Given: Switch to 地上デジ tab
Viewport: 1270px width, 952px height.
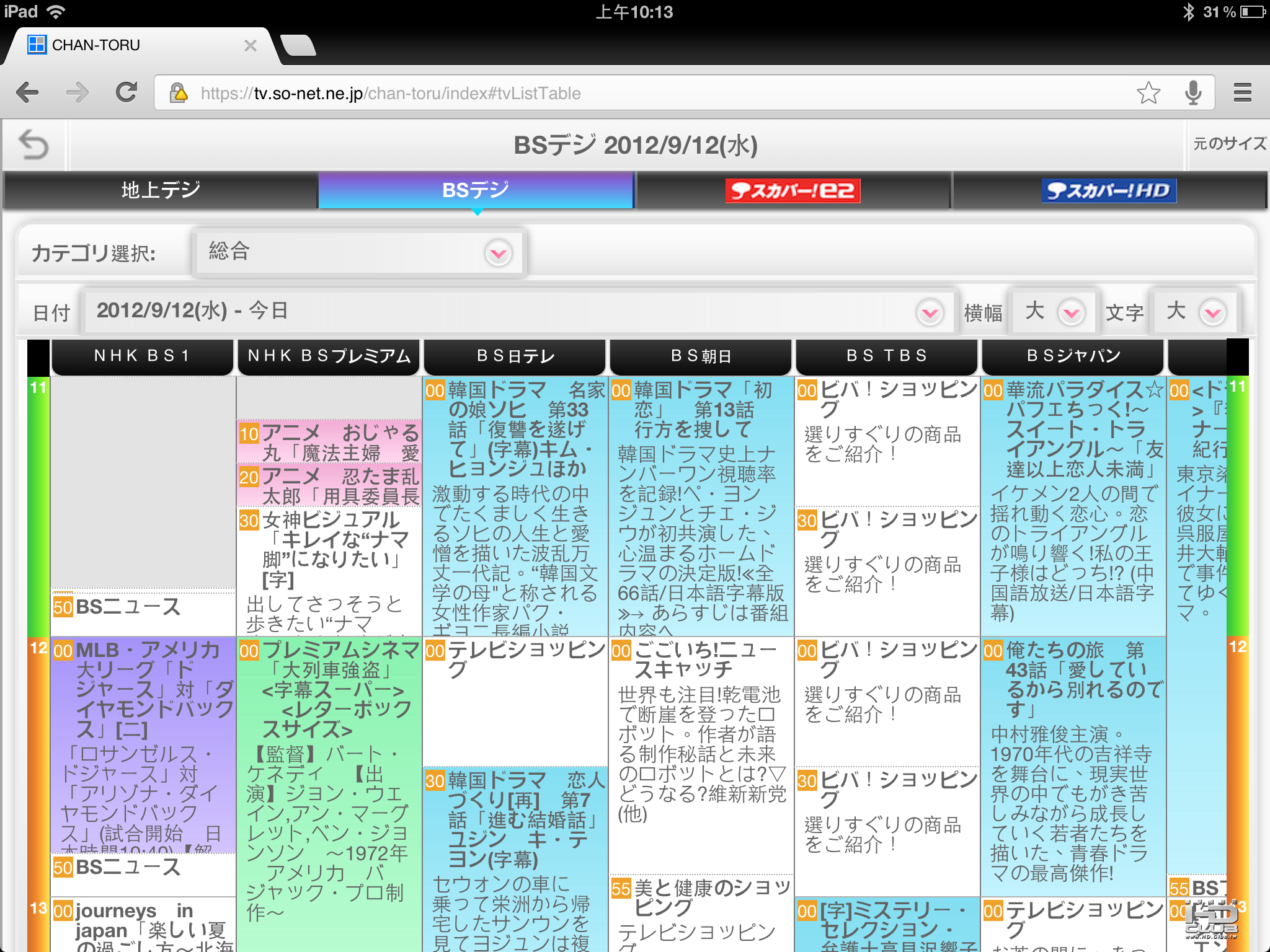Looking at the screenshot, I should pos(161,190).
